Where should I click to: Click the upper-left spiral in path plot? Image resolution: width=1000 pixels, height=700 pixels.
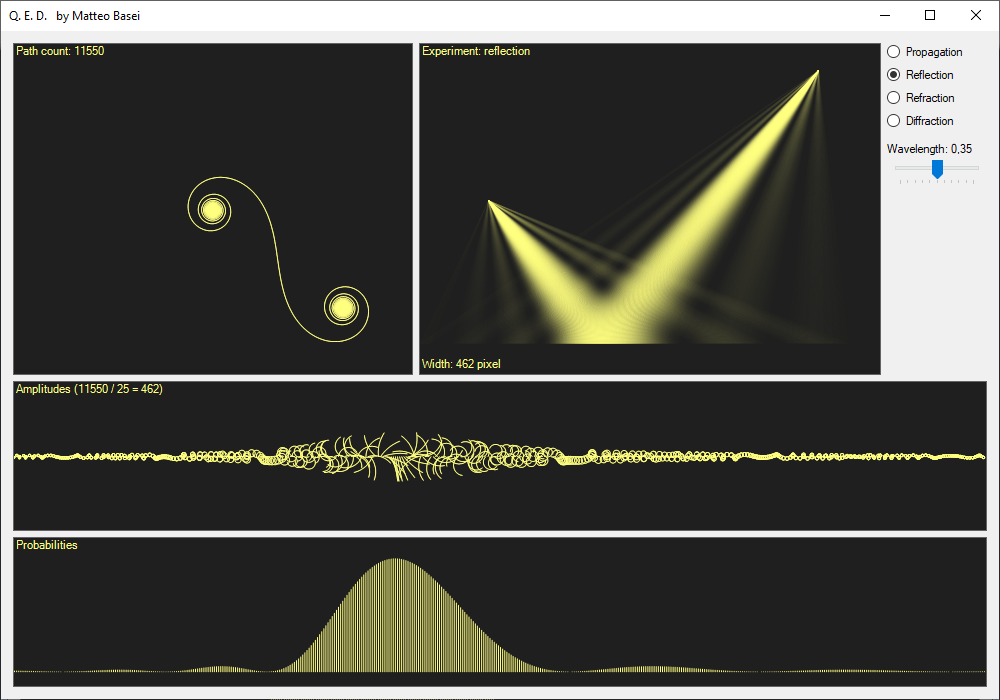coord(212,210)
